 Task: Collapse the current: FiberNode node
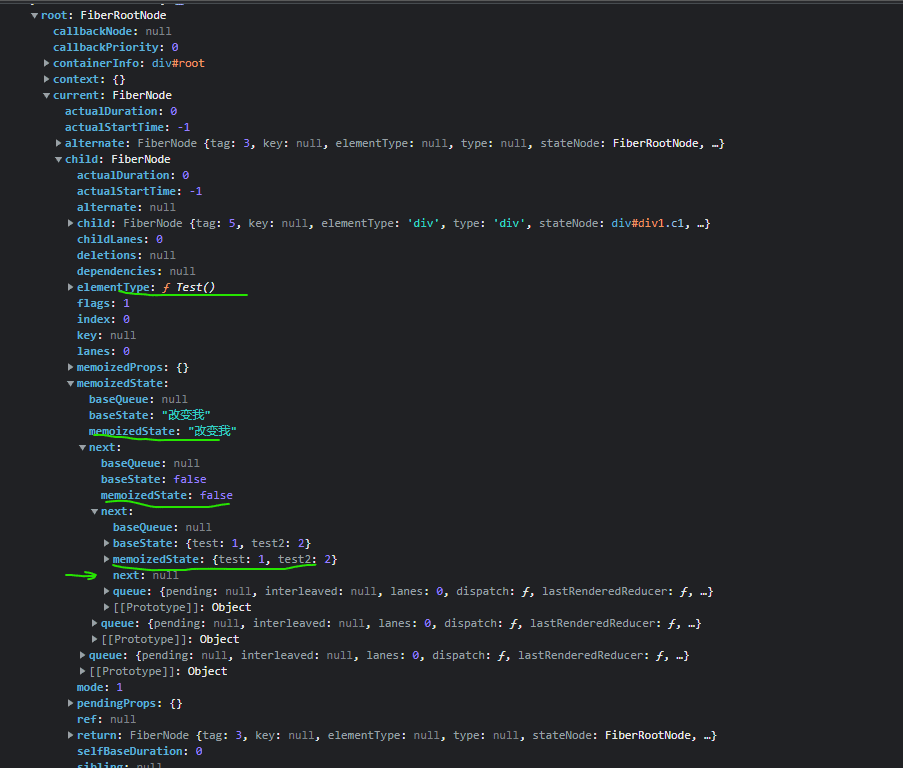[x=47, y=96]
